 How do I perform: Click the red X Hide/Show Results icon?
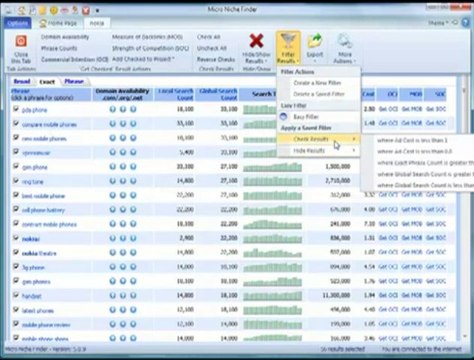[256, 41]
